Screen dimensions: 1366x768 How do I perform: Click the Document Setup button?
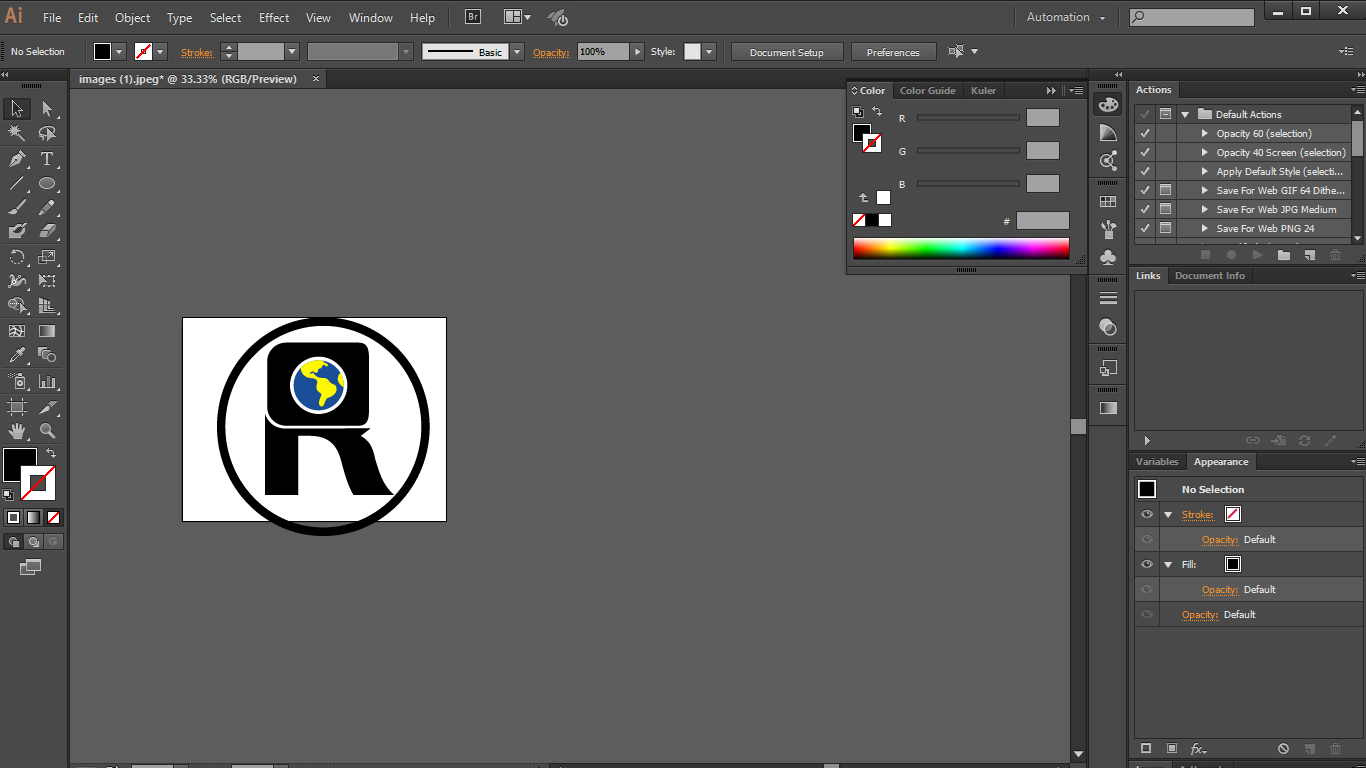coord(787,52)
